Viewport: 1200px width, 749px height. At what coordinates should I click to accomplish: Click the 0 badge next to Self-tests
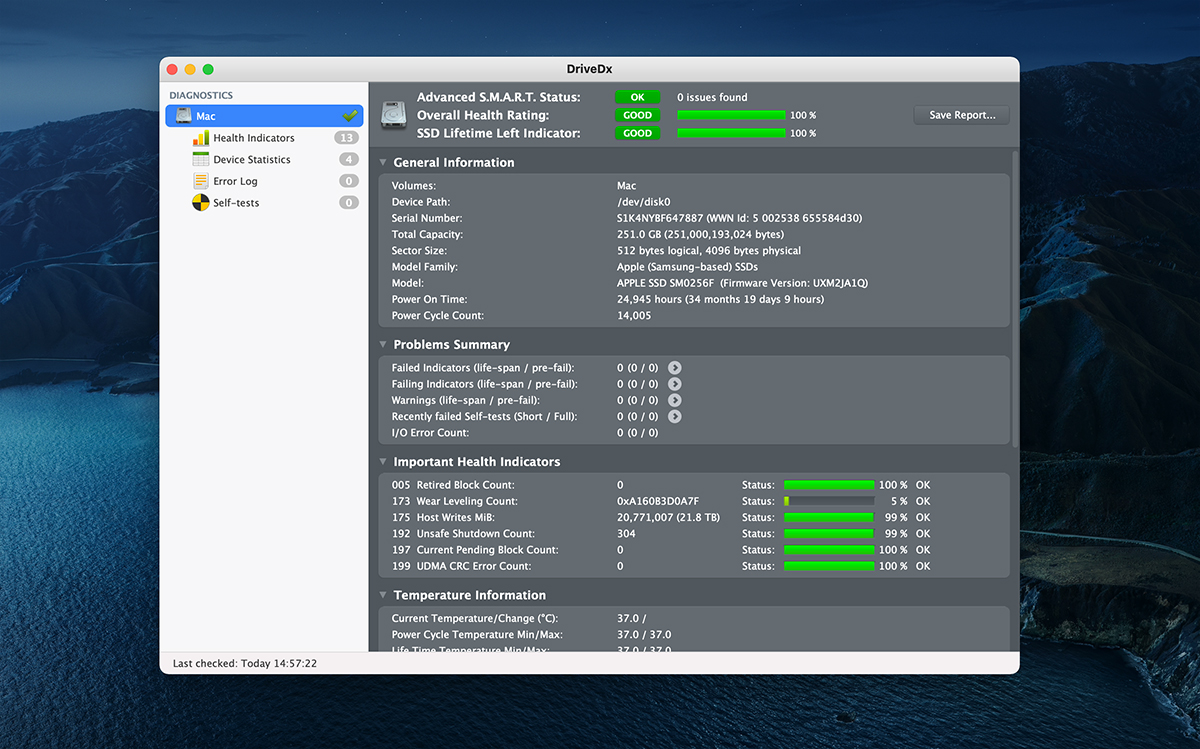pos(348,203)
